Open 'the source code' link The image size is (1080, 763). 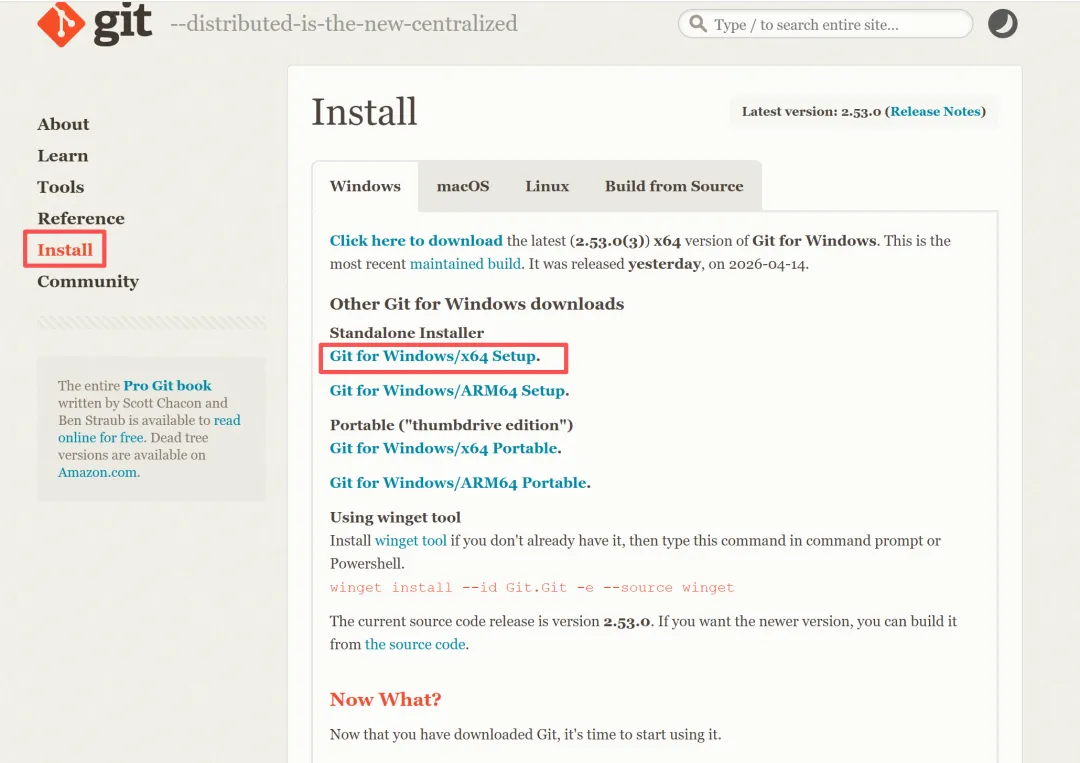(415, 644)
